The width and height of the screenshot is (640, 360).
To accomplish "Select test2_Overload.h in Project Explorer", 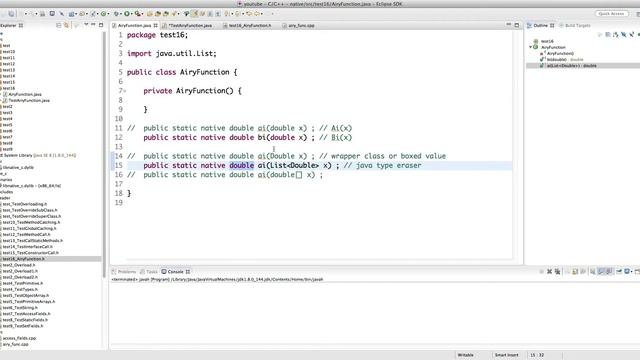I will (20, 265).
